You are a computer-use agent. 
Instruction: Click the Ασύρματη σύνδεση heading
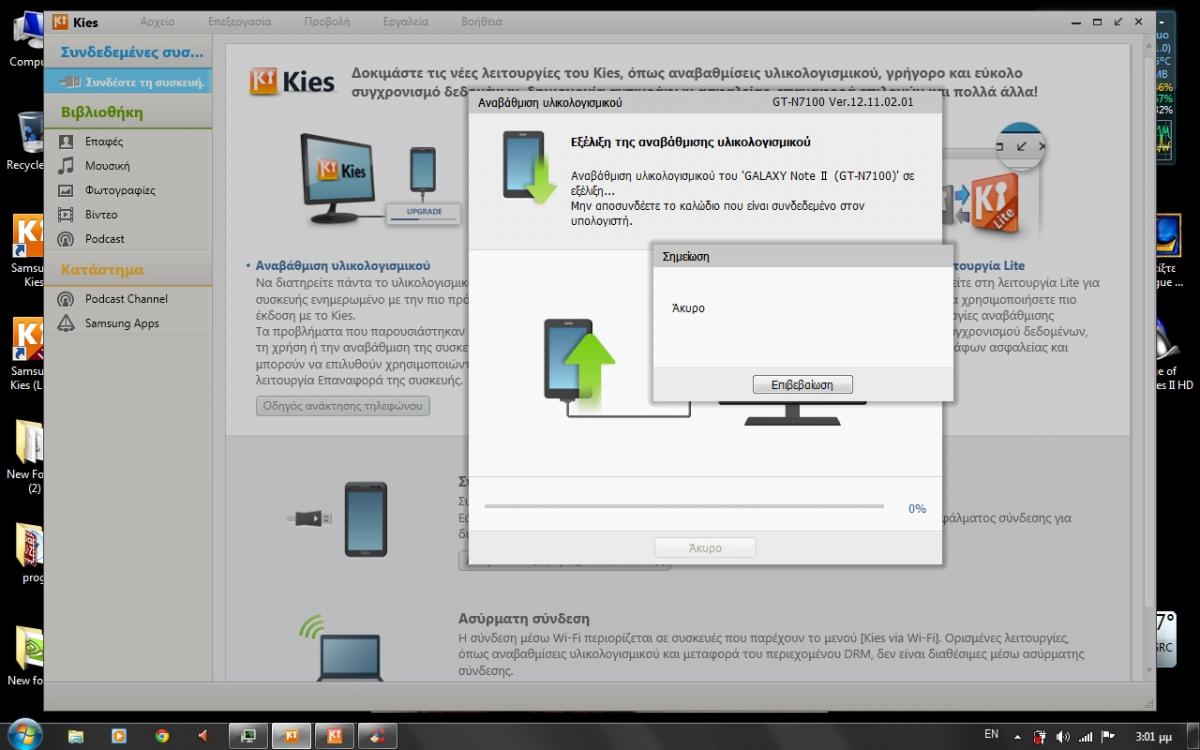click(524, 619)
